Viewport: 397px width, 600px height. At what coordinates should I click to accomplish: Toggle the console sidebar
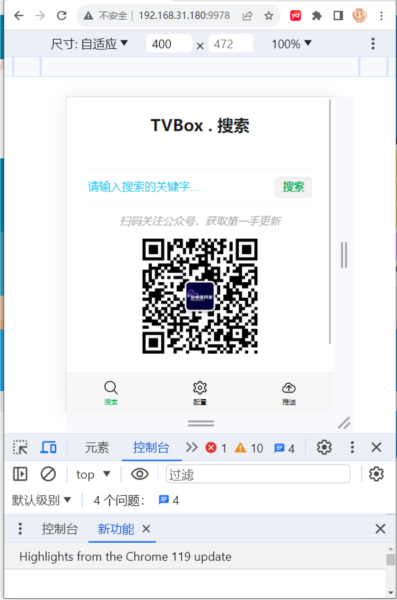pos(20,474)
